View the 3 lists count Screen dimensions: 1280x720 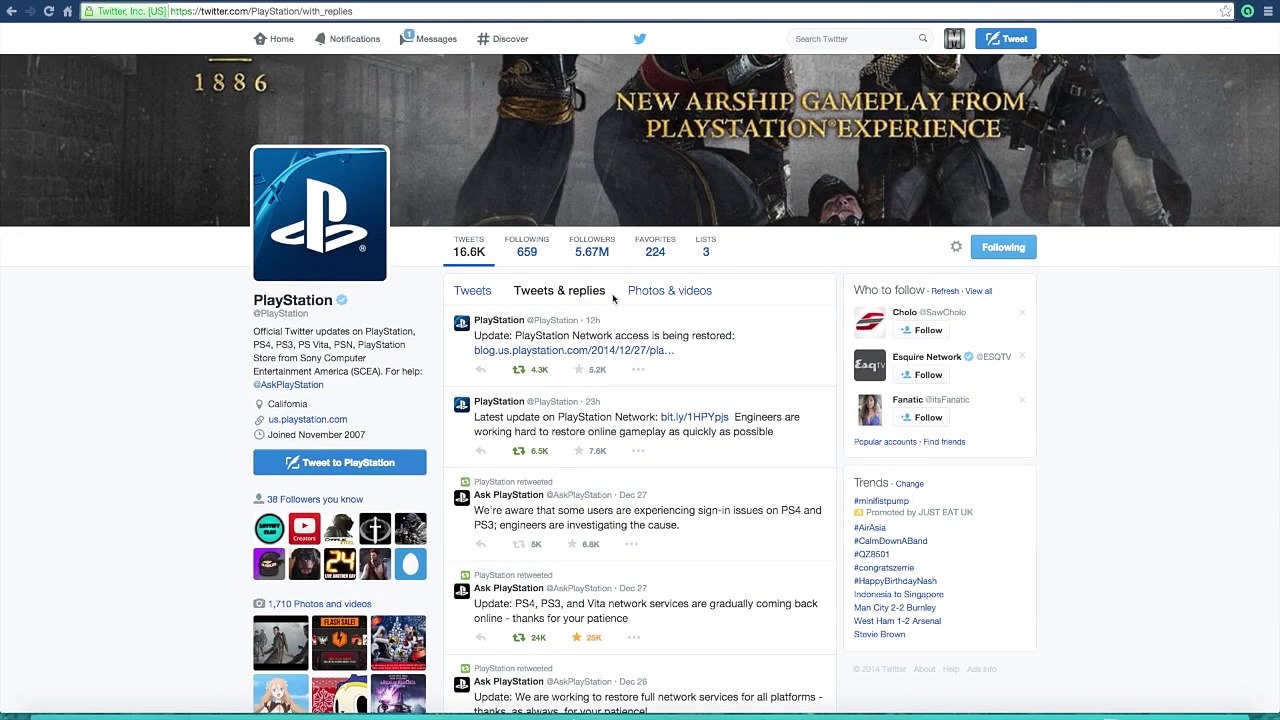point(706,247)
